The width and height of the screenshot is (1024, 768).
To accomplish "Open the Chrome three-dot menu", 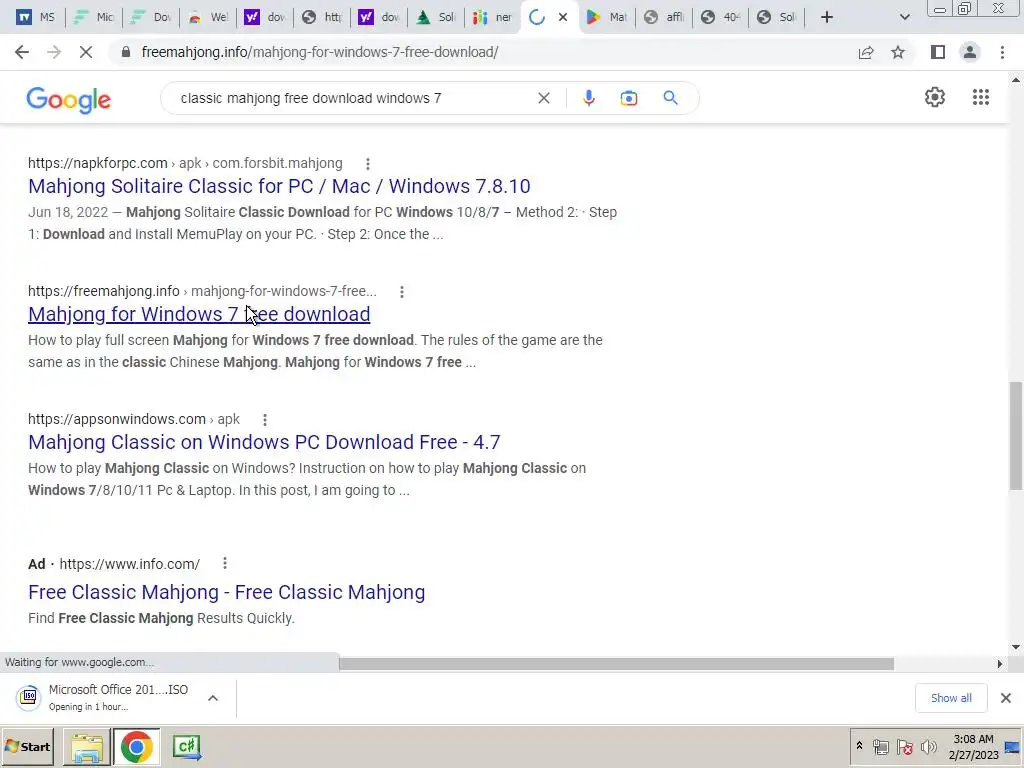I will [1002, 52].
